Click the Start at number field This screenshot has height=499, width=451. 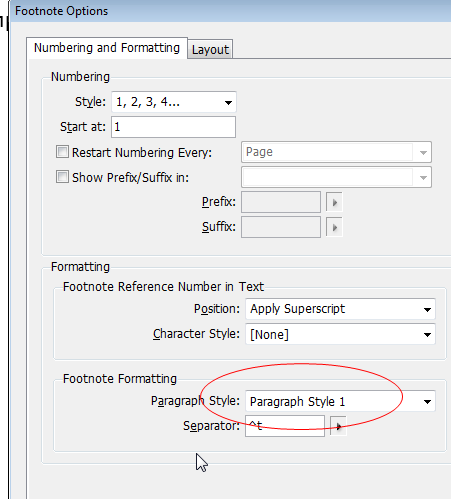(x=173, y=127)
